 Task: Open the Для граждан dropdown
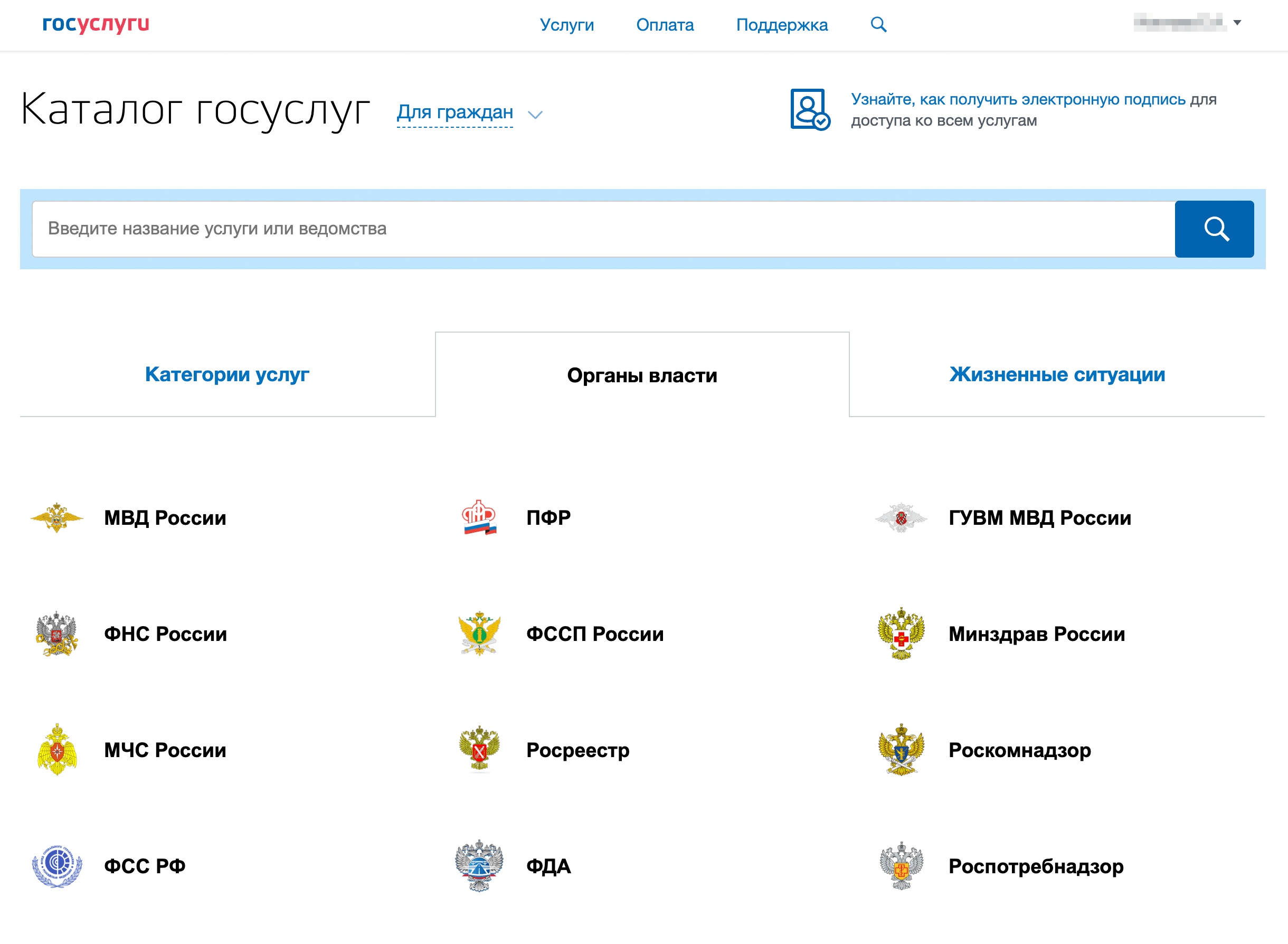click(454, 112)
